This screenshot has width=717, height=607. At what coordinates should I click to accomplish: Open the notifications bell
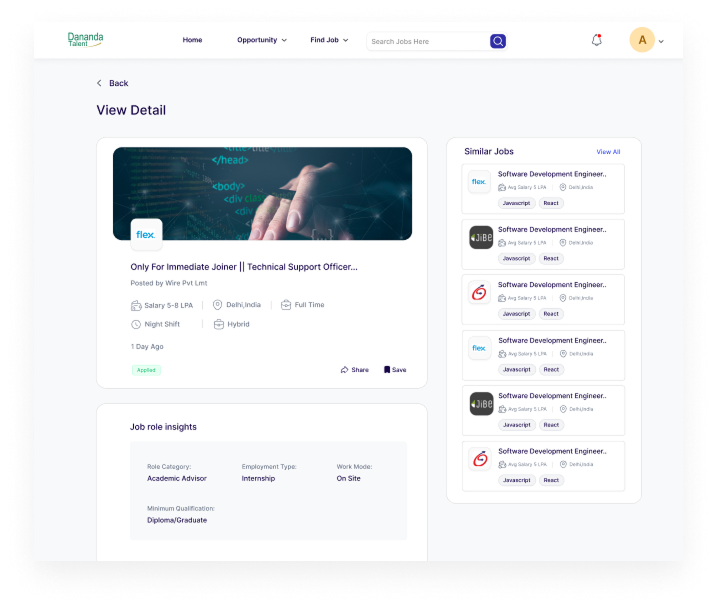[597, 40]
